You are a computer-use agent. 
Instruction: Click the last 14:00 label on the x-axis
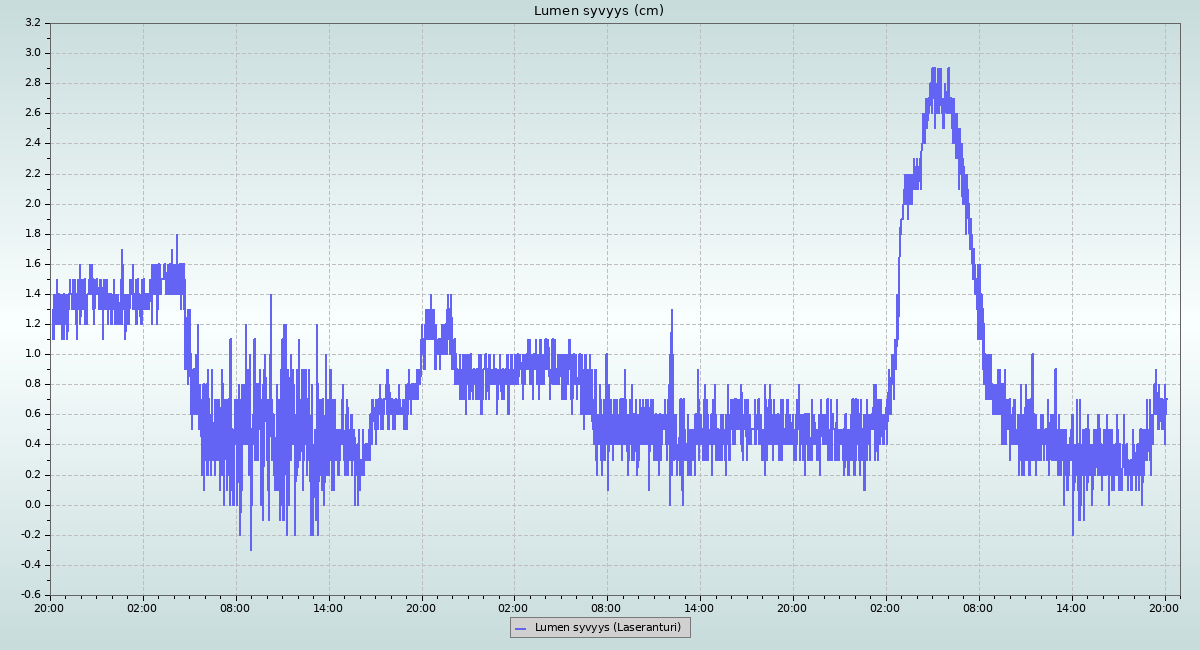[x=1071, y=607]
